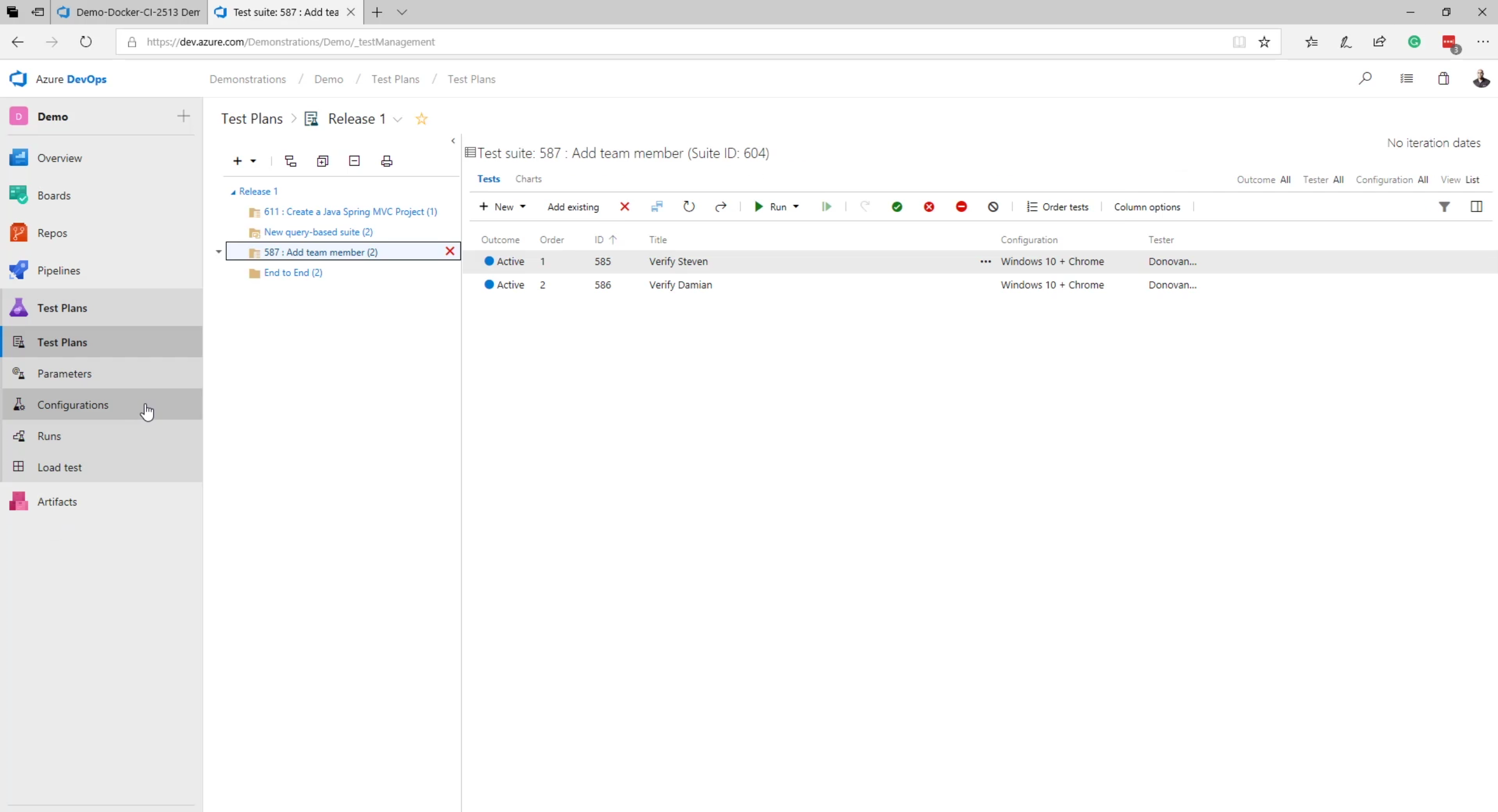Open the Outcome All filter dropdown

coord(1264,180)
